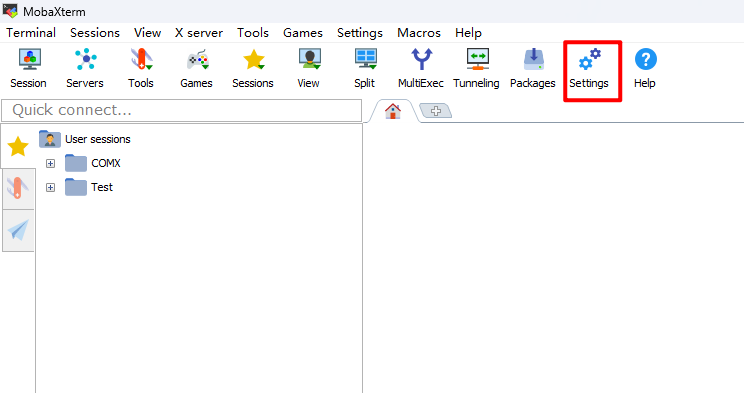Open the Settings menu in menu bar

point(360,33)
